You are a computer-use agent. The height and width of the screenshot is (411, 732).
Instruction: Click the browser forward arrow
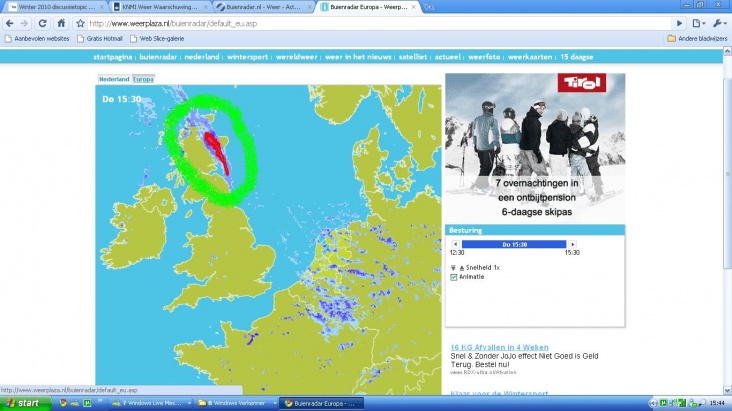click(24, 23)
